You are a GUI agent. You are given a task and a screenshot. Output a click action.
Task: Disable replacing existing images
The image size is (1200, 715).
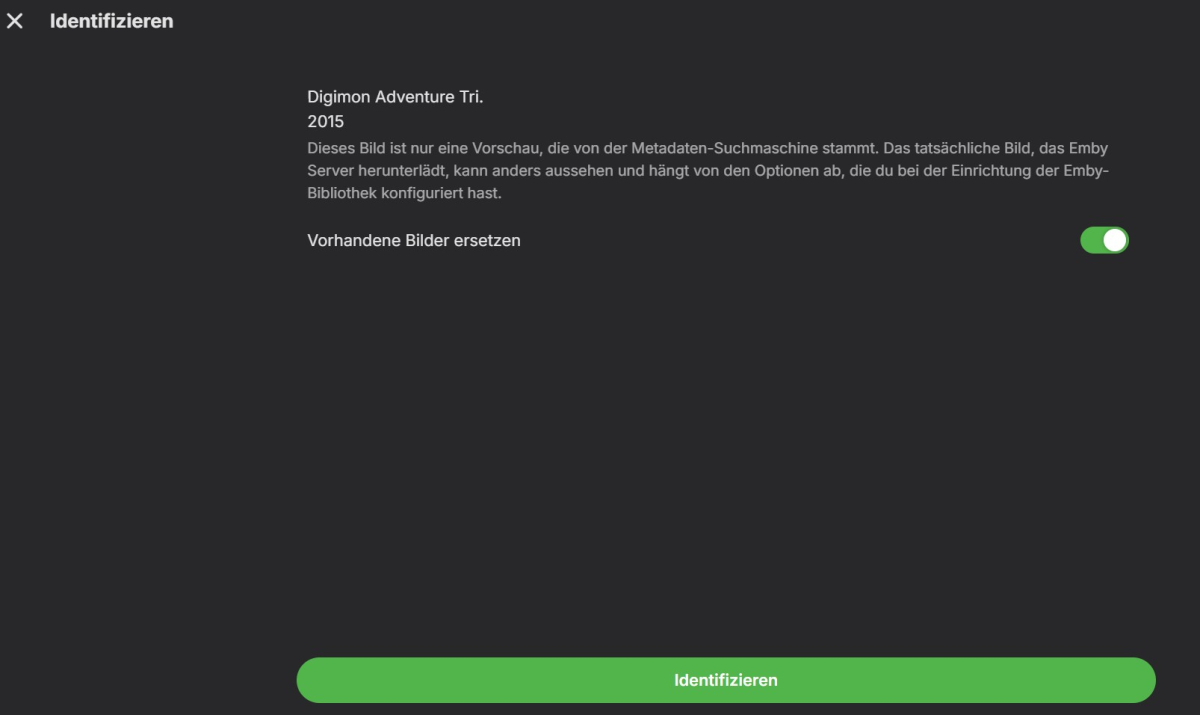pos(1104,240)
